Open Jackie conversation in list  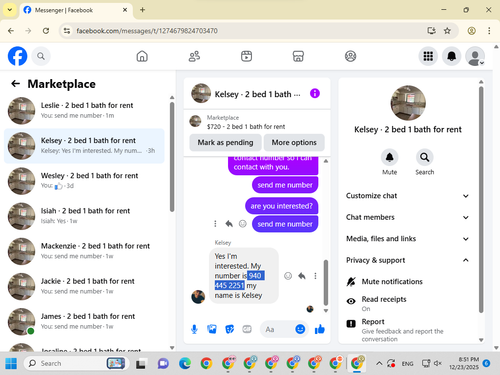click(x=84, y=286)
